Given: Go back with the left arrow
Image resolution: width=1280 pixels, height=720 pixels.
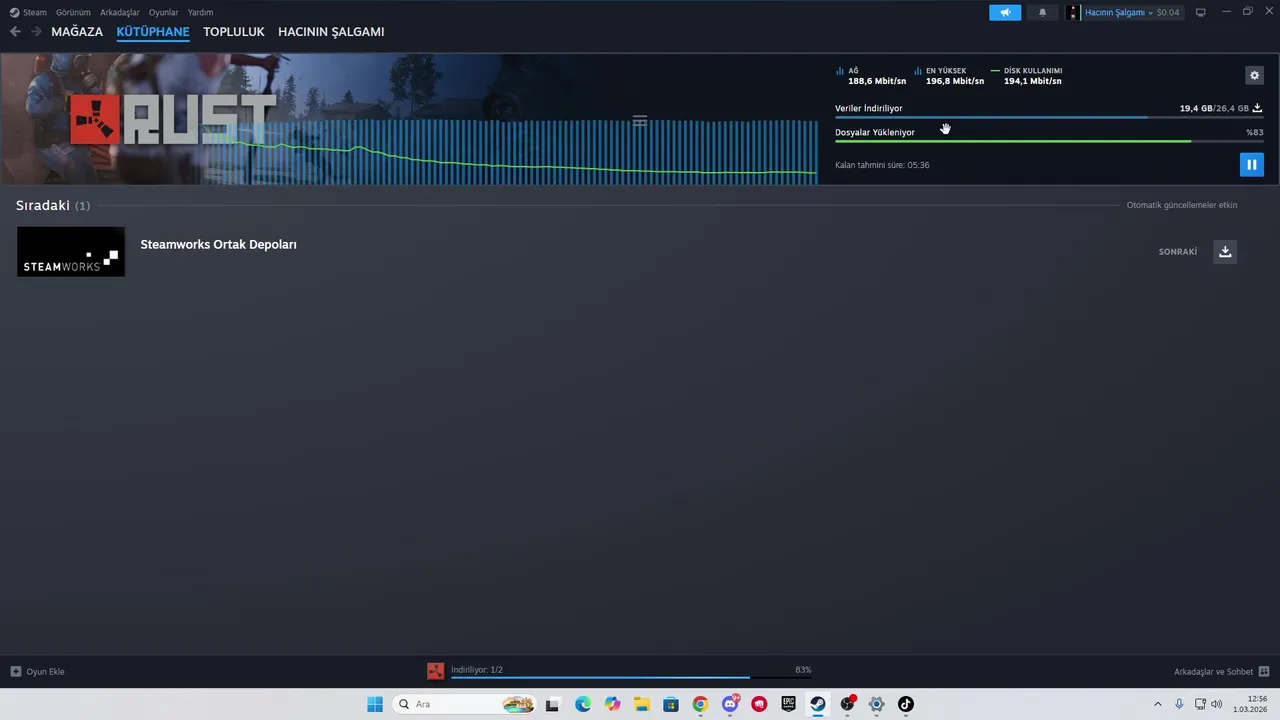Looking at the screenshot, I should coord(15,32).
